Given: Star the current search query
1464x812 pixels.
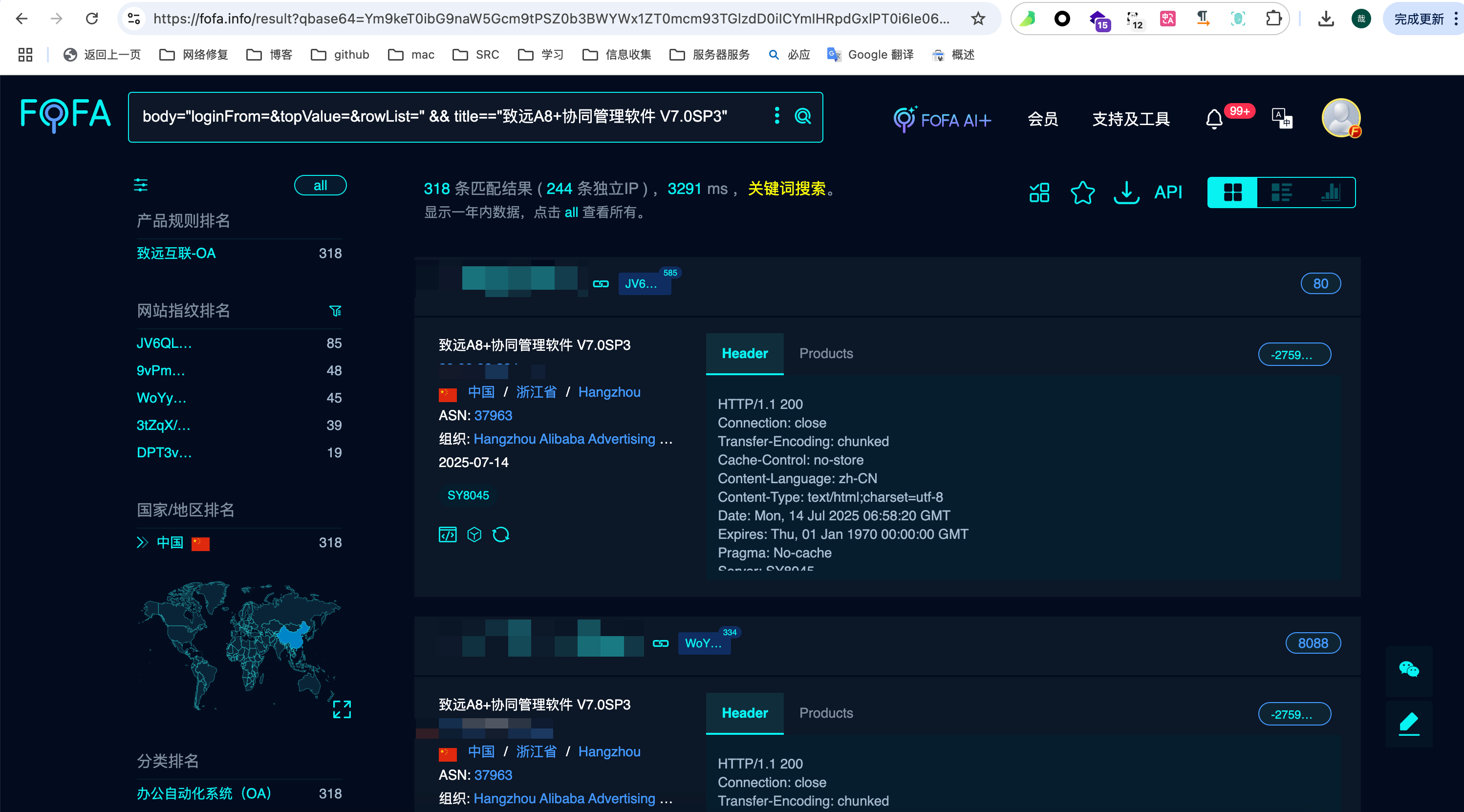Looking at the screenshot, I should pos(1082,192).
